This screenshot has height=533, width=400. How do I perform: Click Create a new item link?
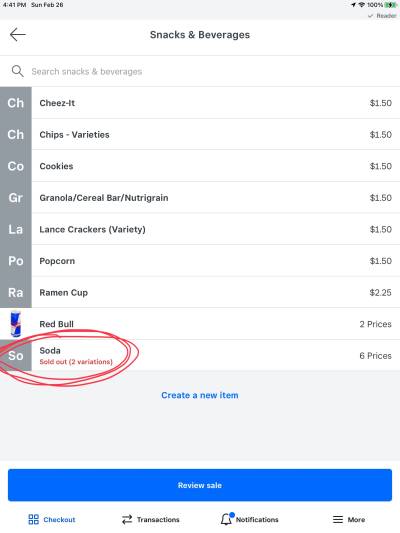tap(200, 395)
